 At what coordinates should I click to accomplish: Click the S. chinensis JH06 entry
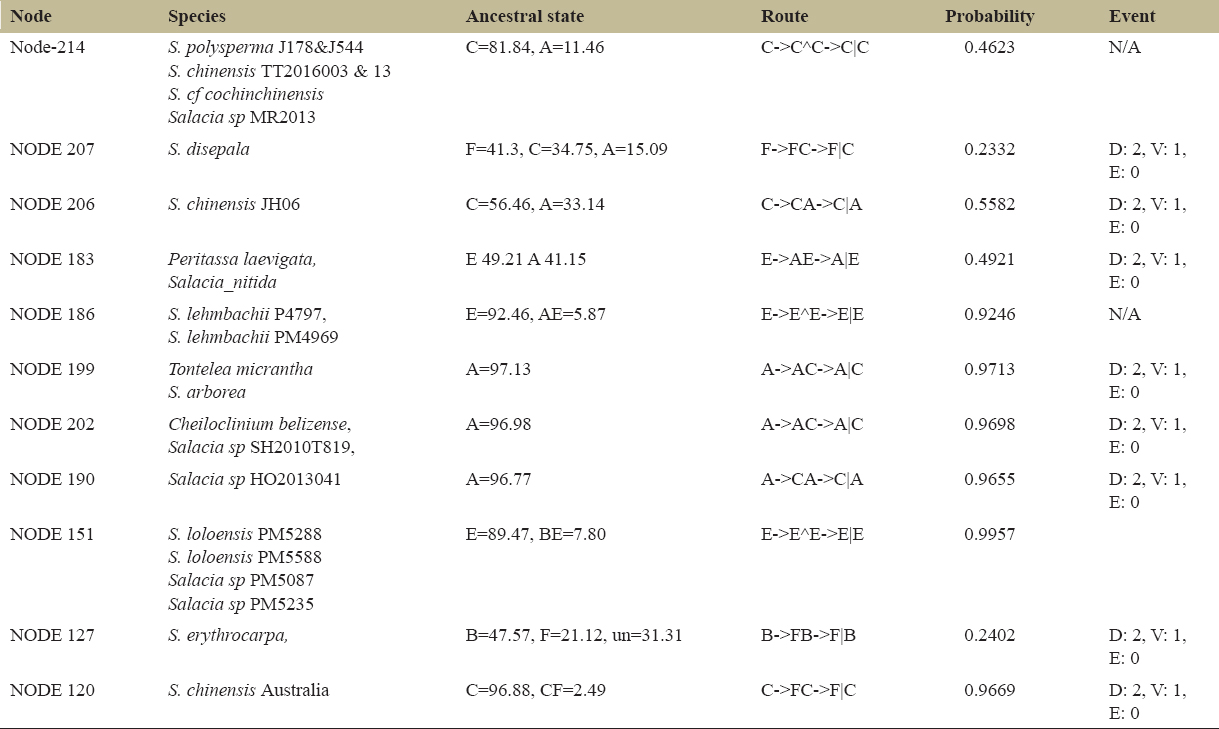[234, 204]
